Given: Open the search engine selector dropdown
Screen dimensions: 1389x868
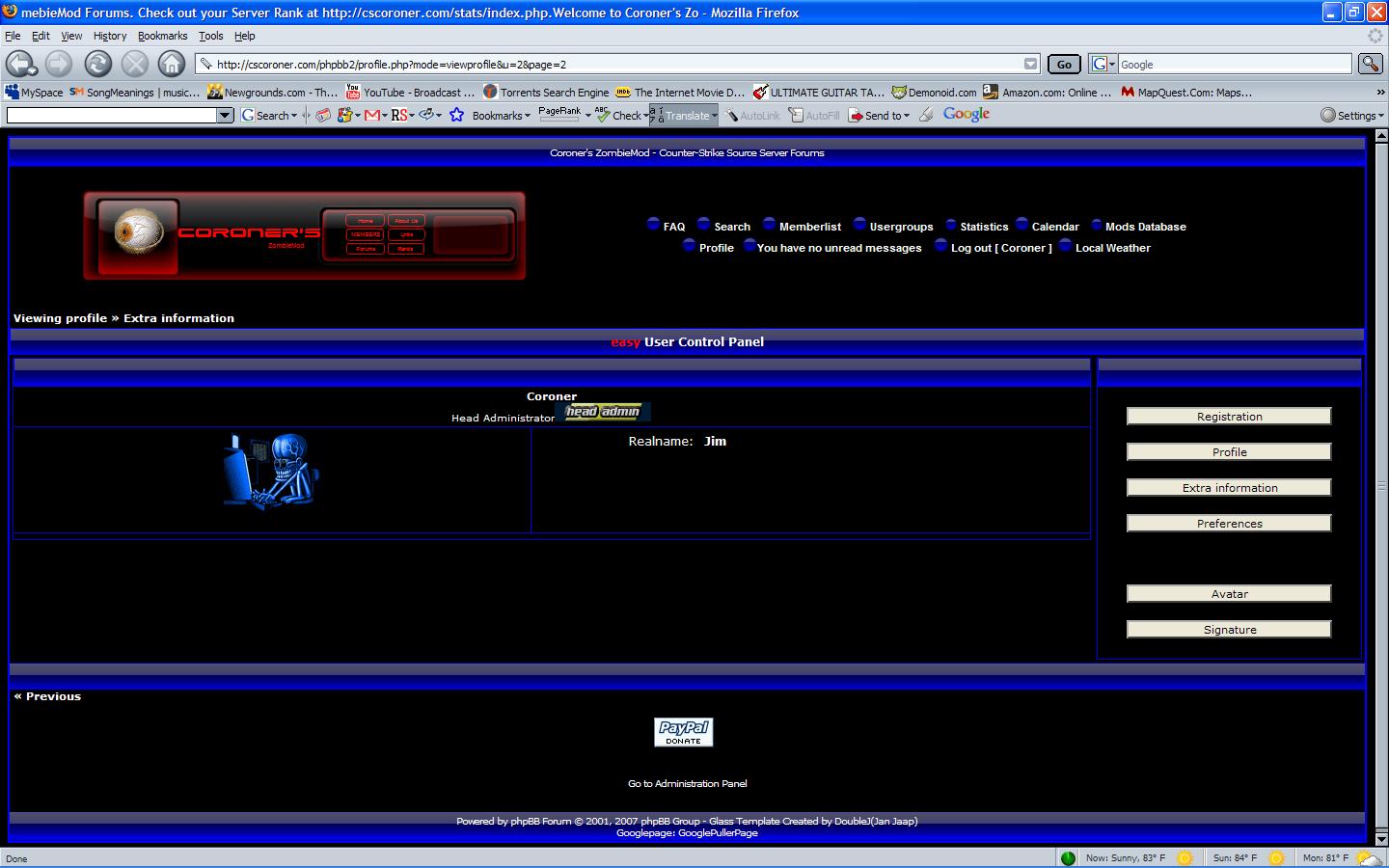Looking at the screenshot, I should [1103, 65].
